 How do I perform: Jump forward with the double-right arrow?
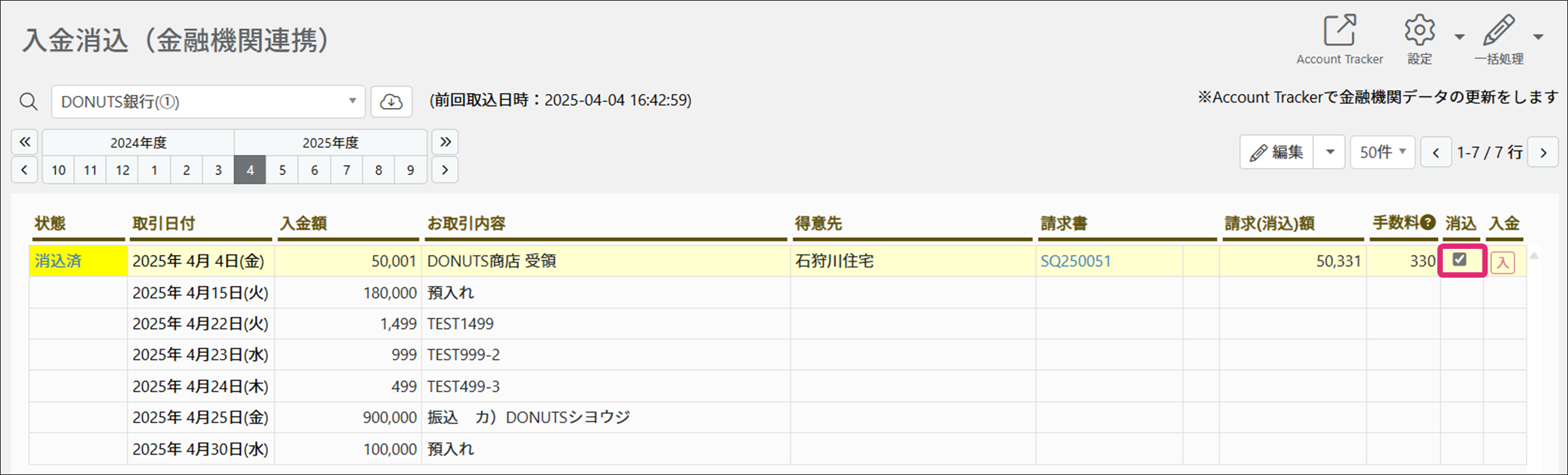click(445, 142)
